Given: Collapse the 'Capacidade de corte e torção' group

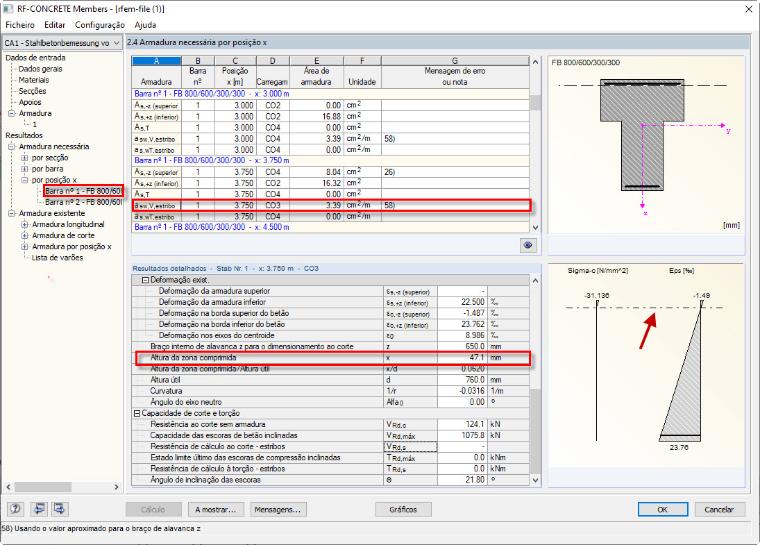Looking at the screenshot, I should (137, 414).
